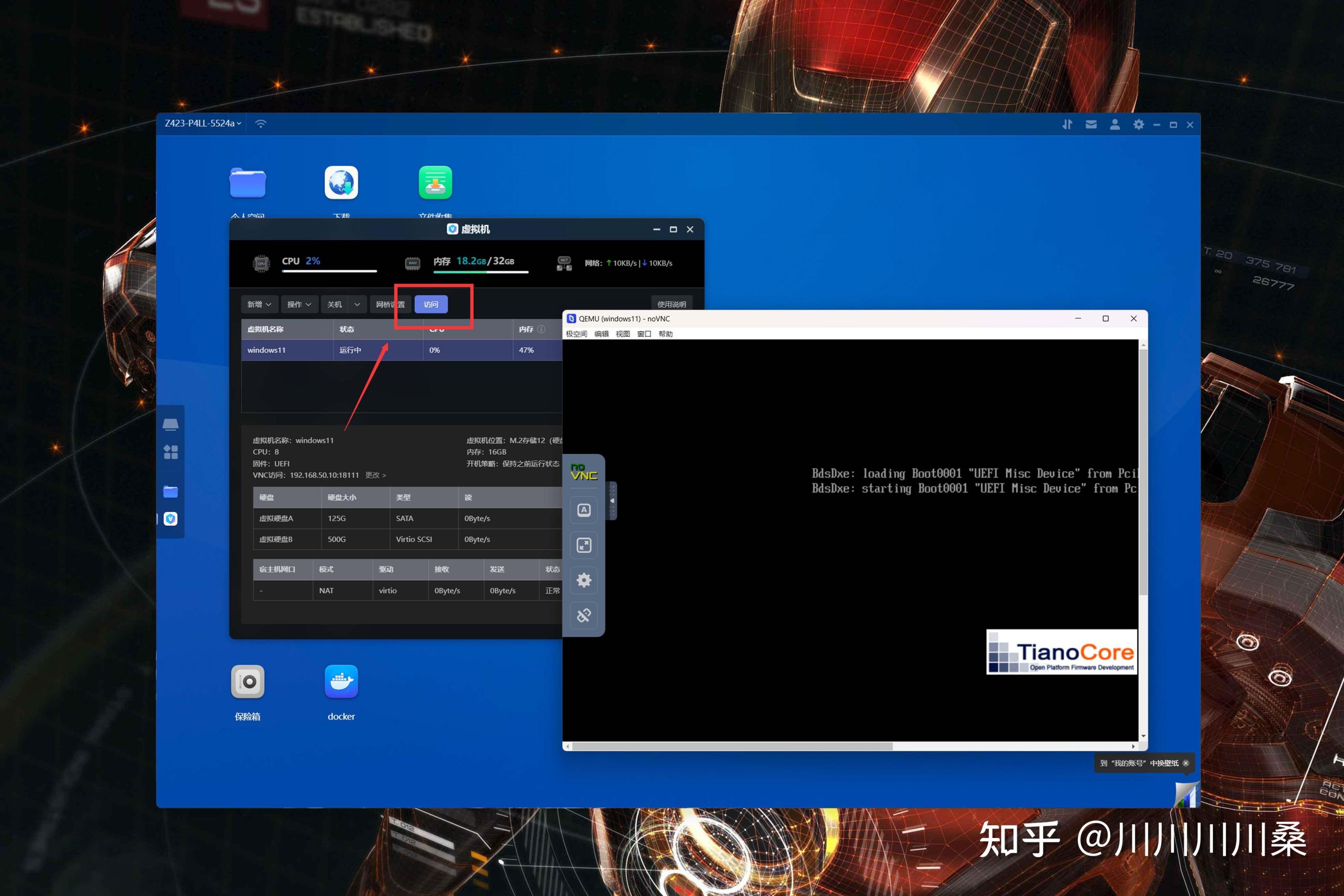Open the mail messages icon in top bar
Screen dimensions: 1344x896
coord(1091,124)
